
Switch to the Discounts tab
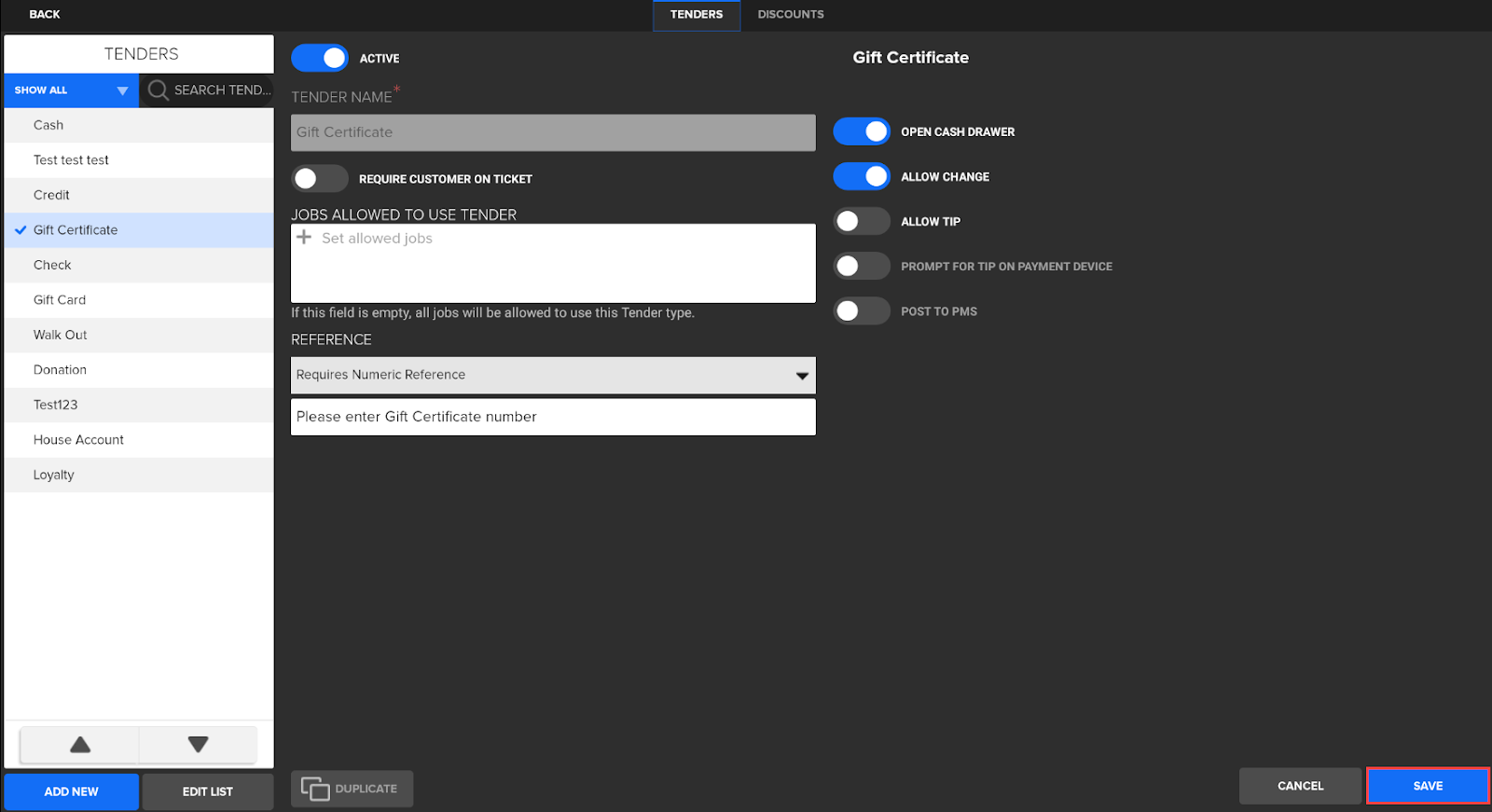pos(790,15)
